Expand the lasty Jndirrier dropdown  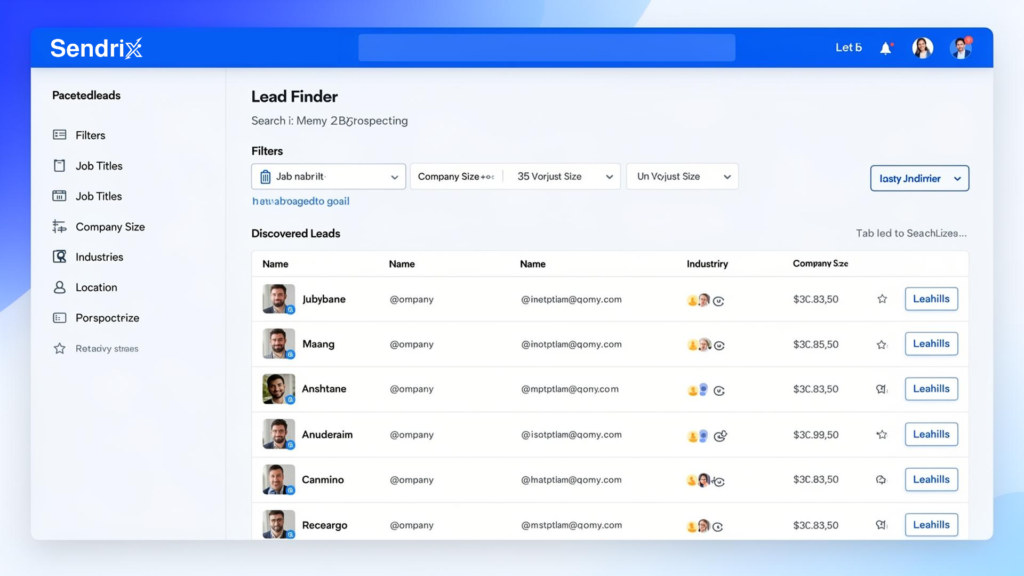[919, 179]
